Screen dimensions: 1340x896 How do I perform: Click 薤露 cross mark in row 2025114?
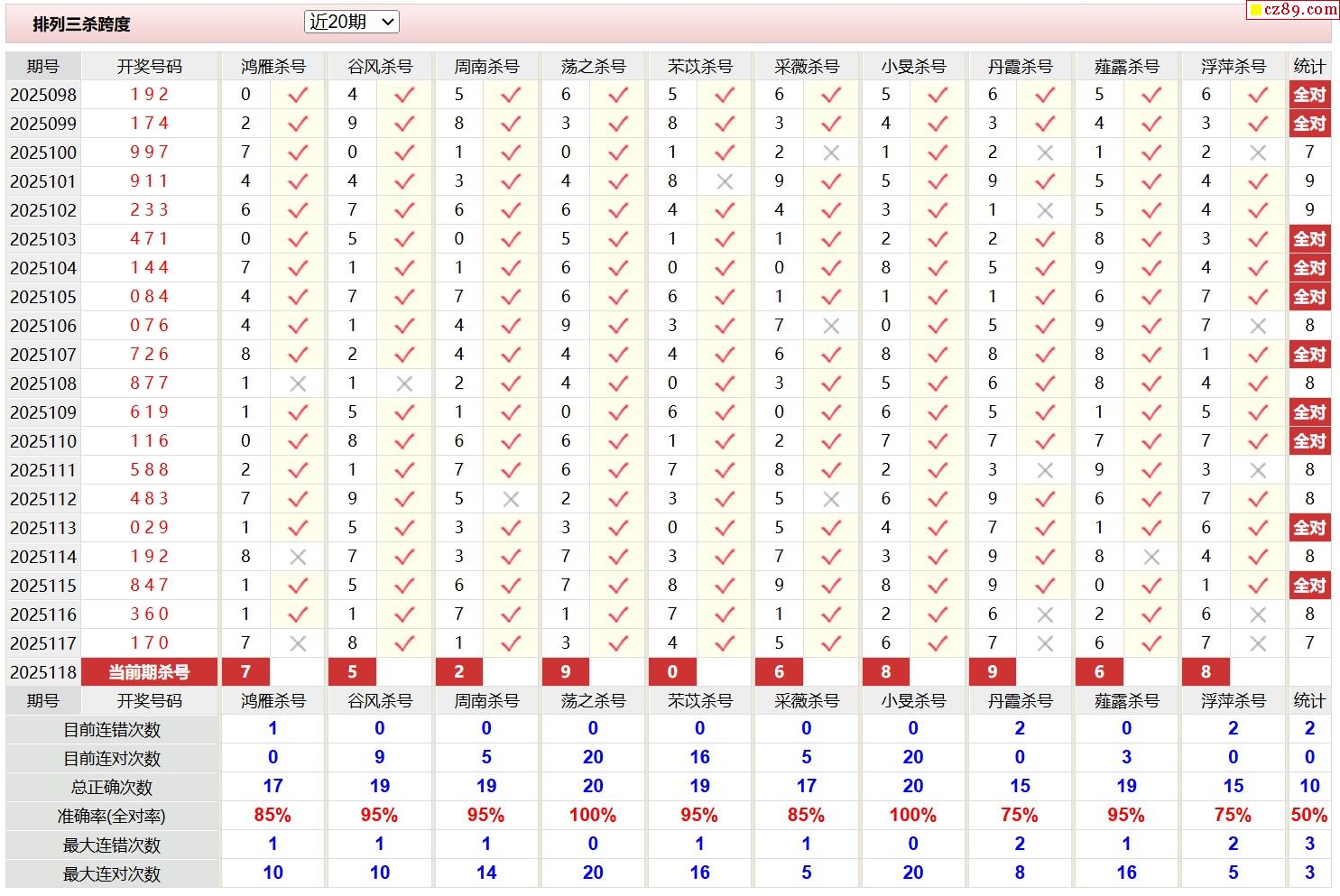(x=1151, y=558)
